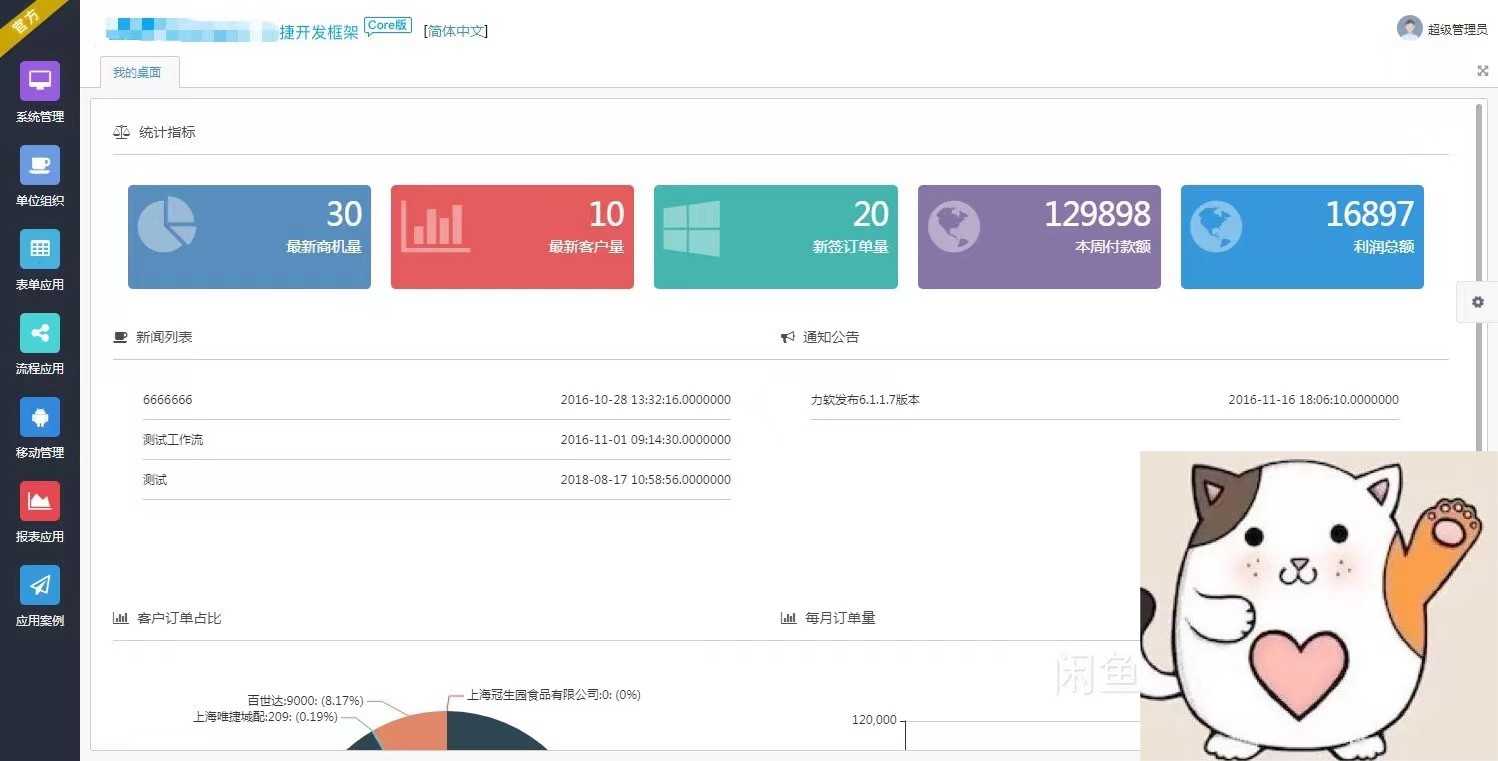The height and width of the screenshot is (761, 1498).
Task: Click pie chart icon in 最新商机量 card
Action: 166,224
